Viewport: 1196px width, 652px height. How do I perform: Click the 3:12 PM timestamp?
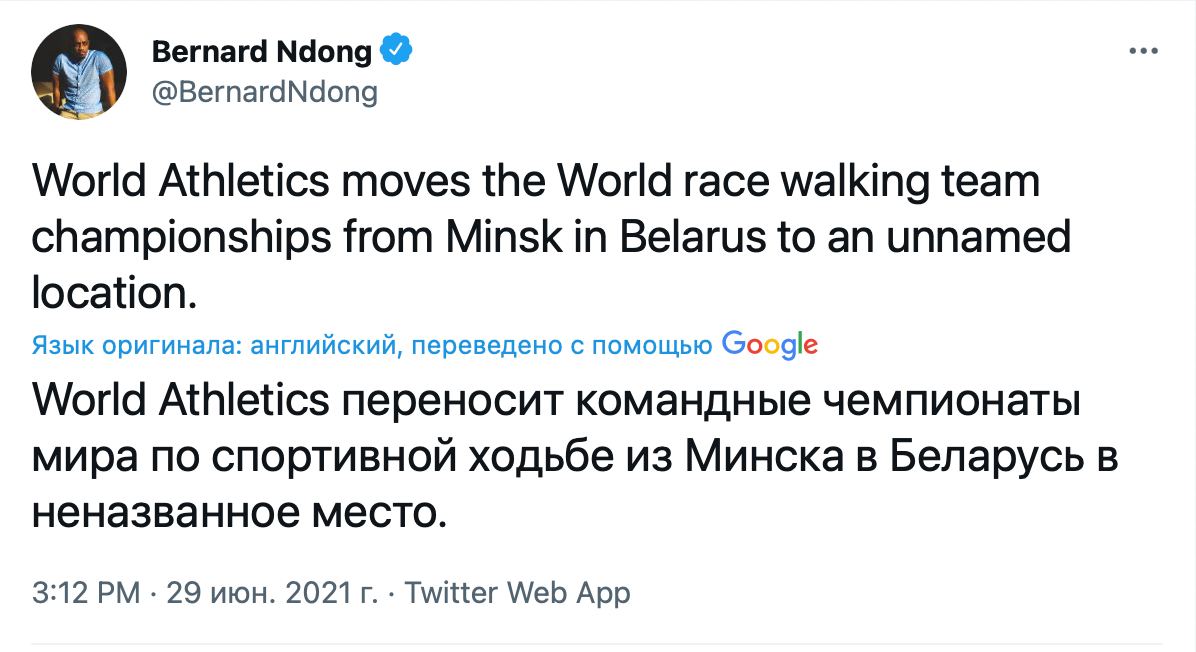pyautogui.click(x=86, y=592)
